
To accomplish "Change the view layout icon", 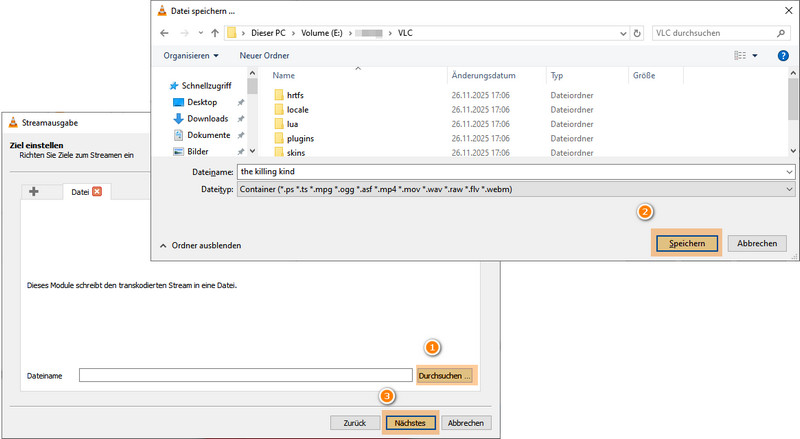I will 740,56.
